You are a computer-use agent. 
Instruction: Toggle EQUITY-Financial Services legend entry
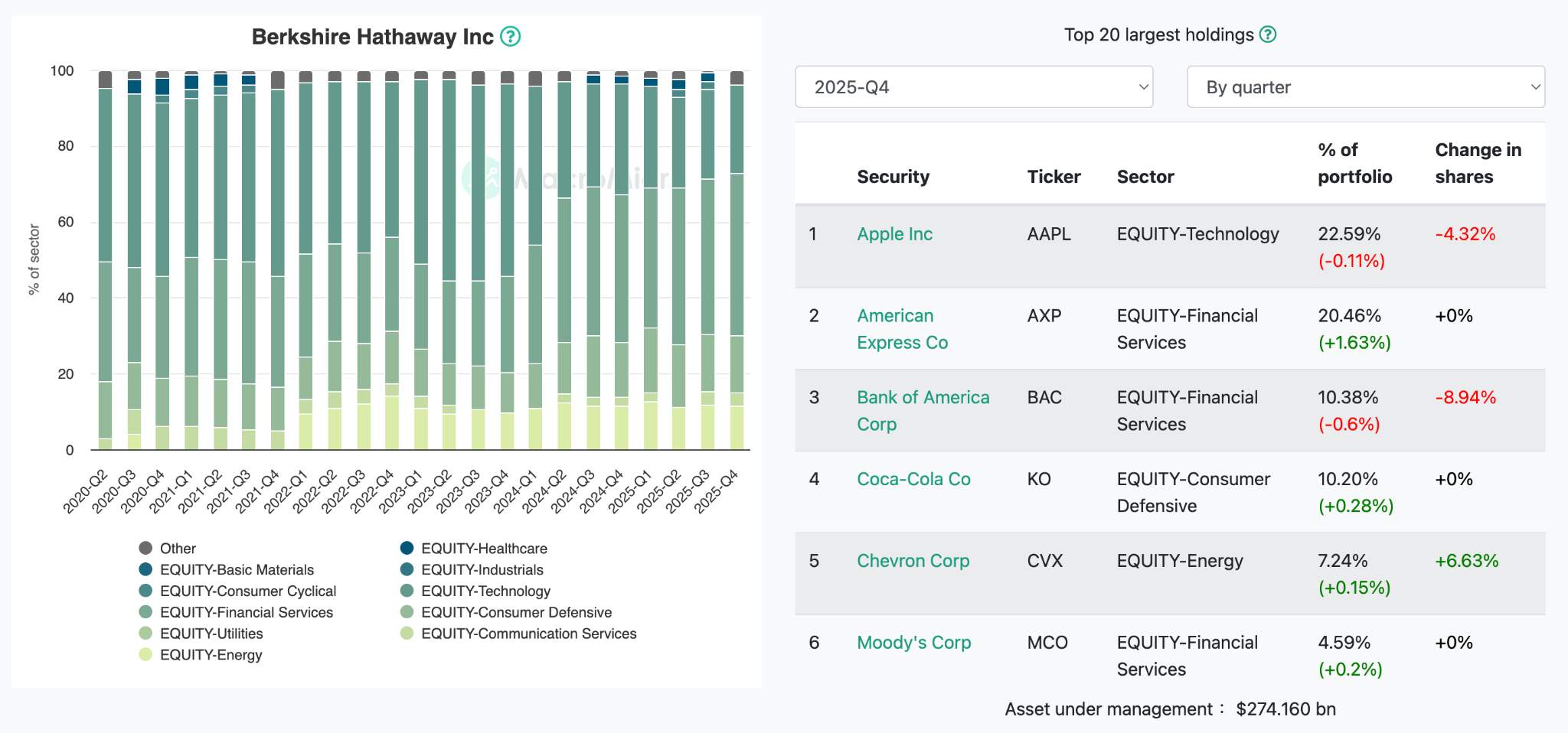(246, 612)
